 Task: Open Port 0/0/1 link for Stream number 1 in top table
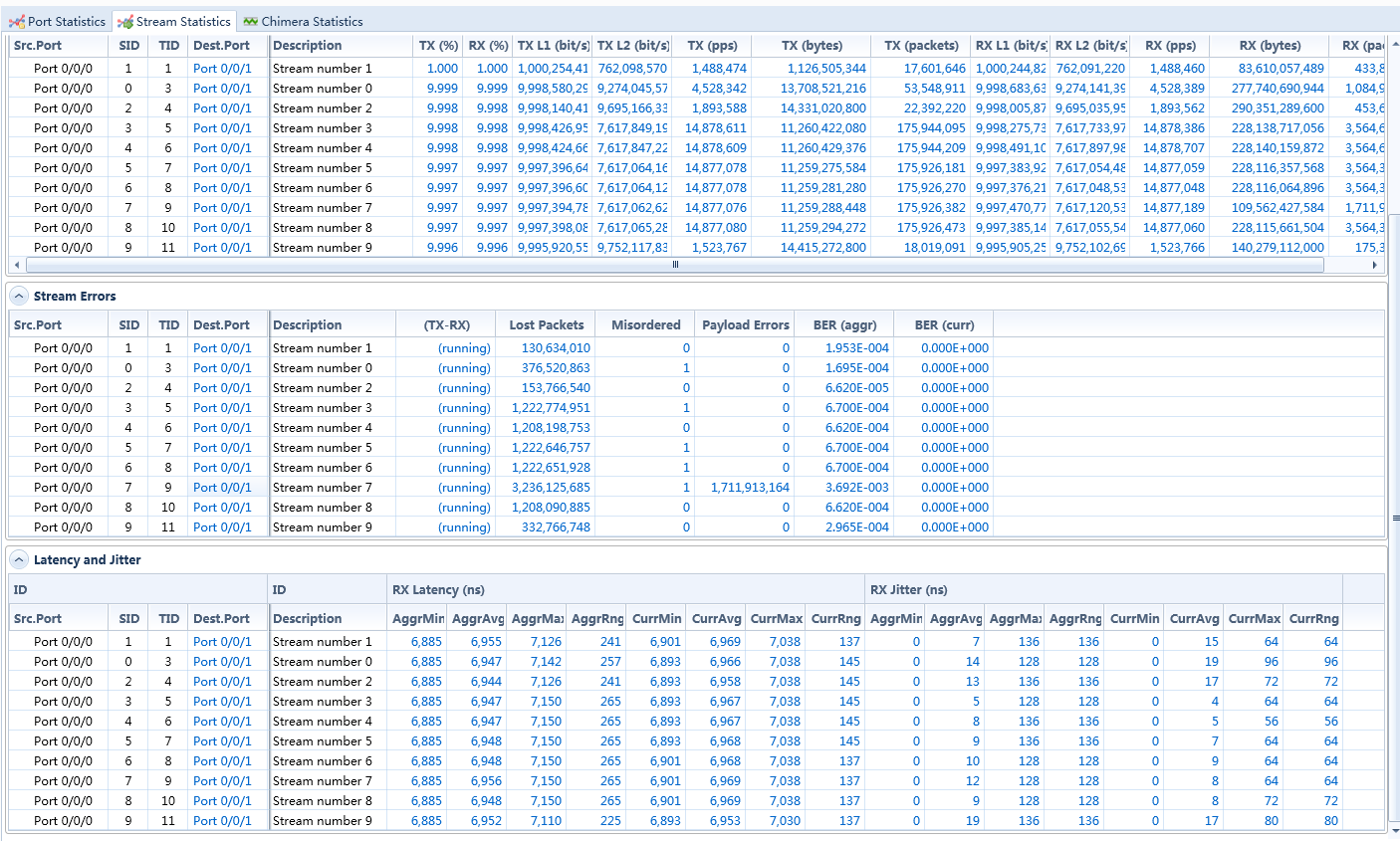[222, 69]
